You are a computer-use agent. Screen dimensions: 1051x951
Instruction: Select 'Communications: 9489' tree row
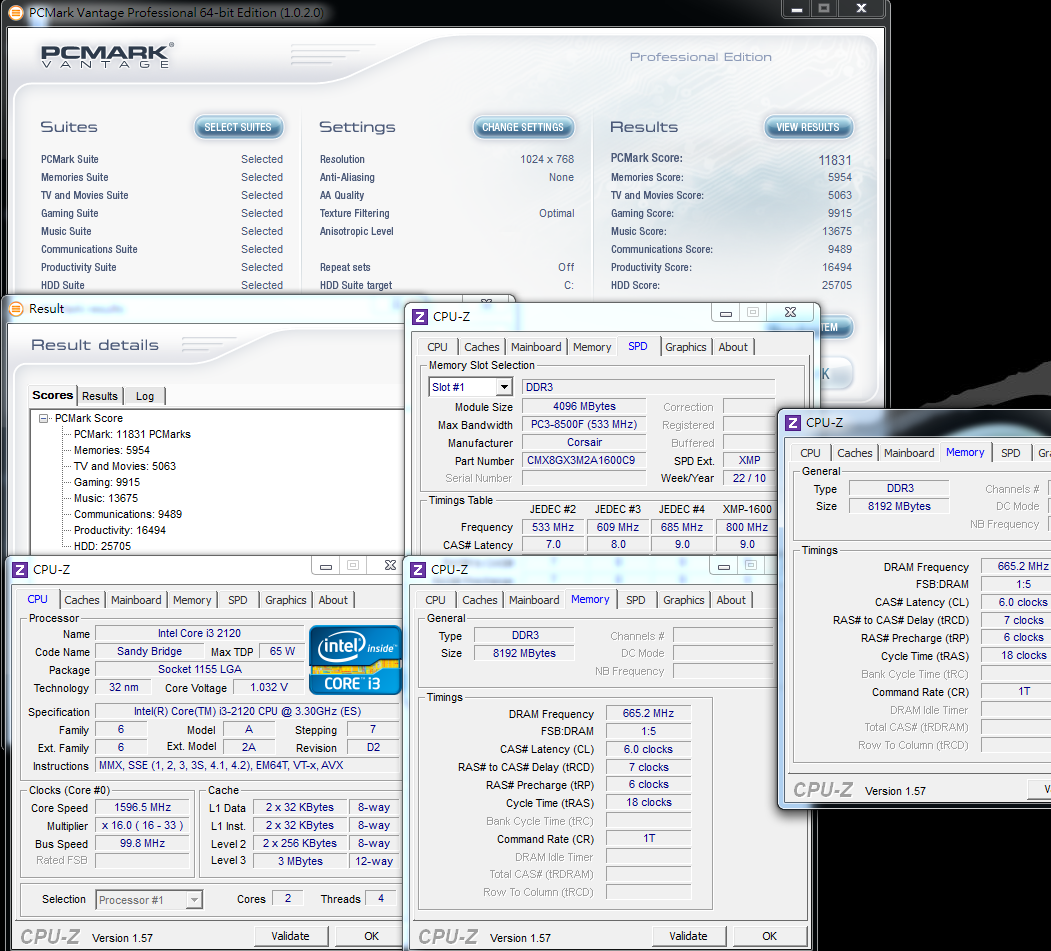pos(128,515)
